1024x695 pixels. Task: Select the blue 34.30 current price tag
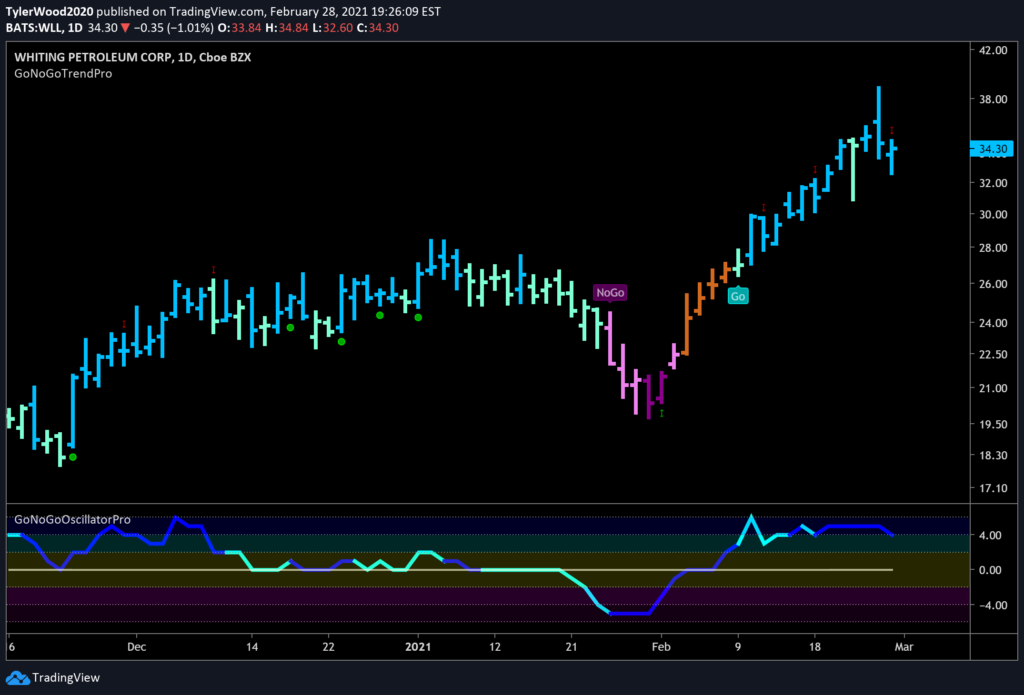(x=991, y=149)
